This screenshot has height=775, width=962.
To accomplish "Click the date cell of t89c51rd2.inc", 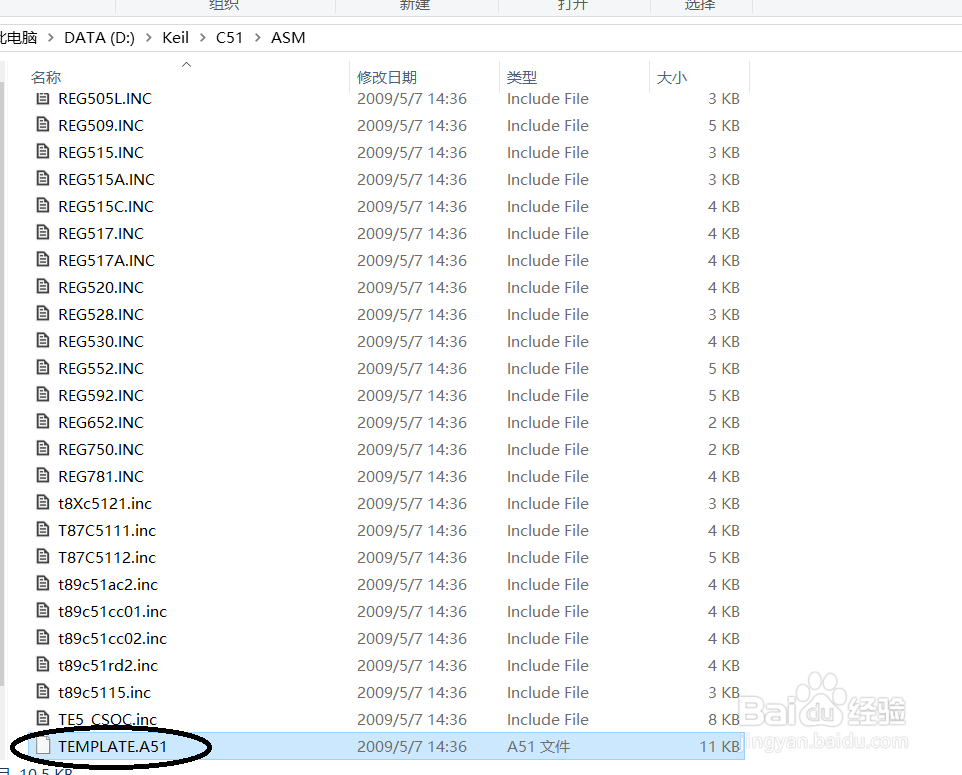I will (412, 665).
